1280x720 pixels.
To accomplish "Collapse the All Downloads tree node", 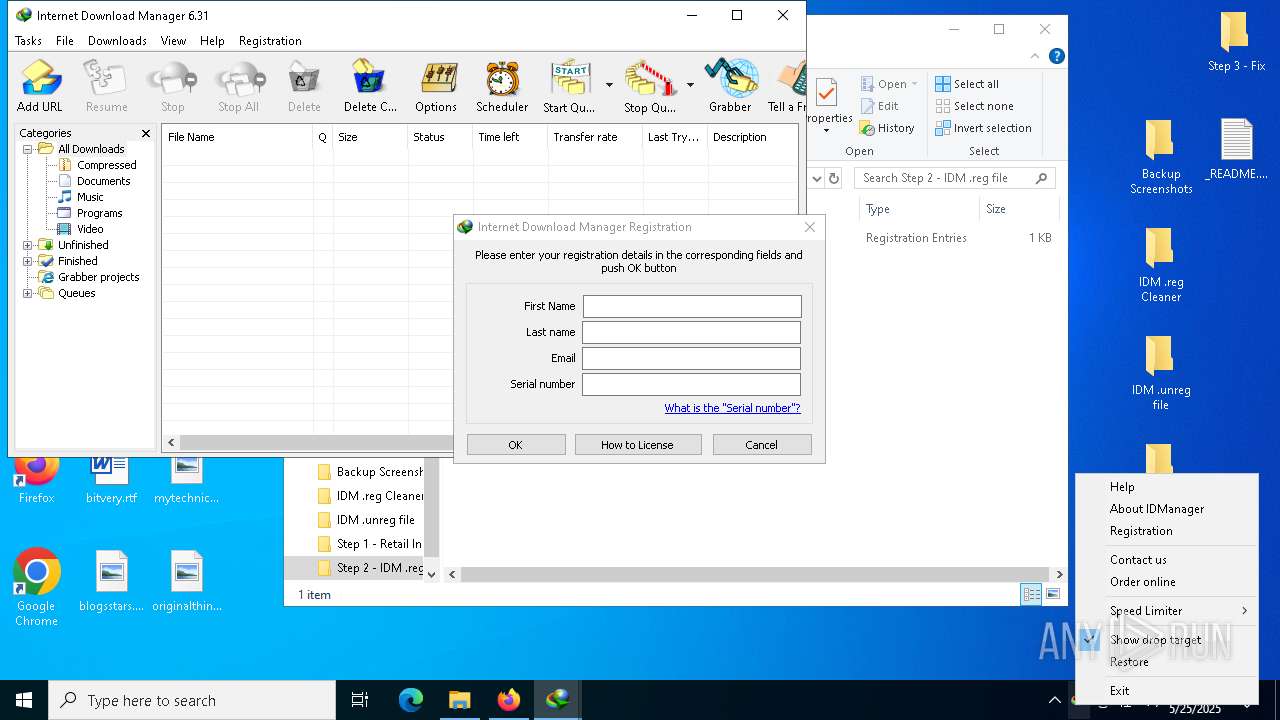I will click(x=28, y=149).
